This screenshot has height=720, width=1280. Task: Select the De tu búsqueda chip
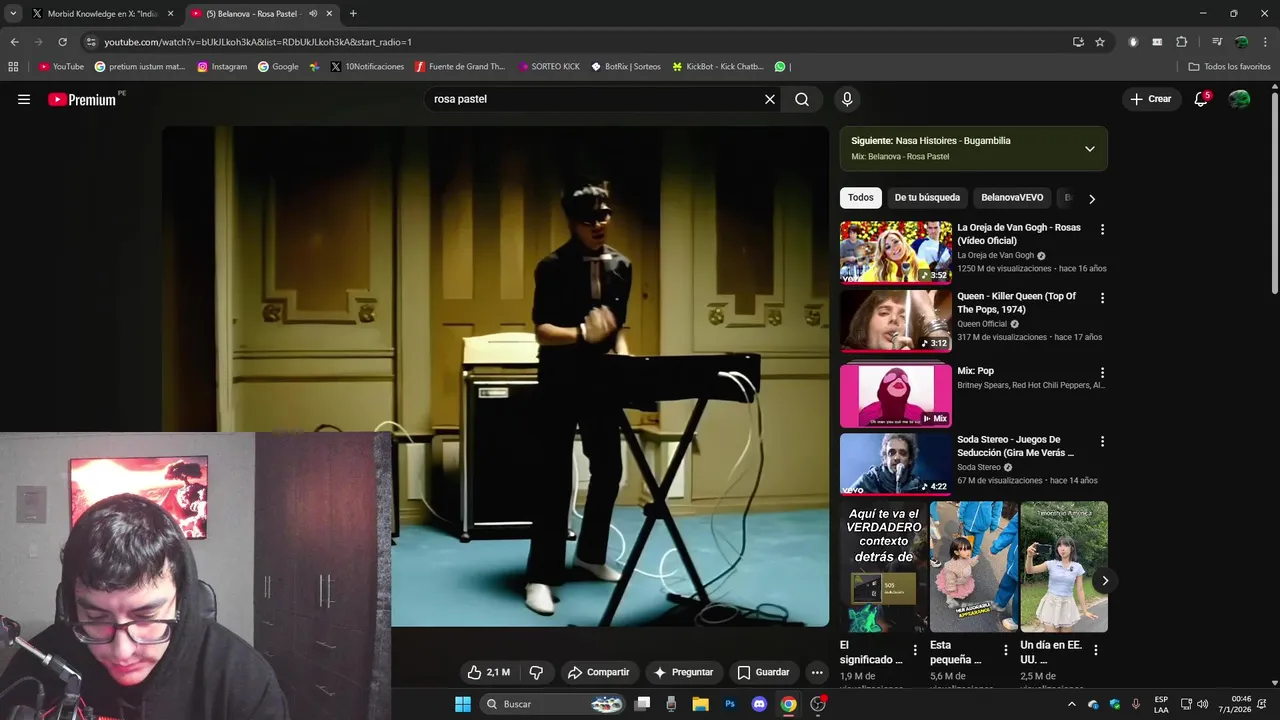click(927, 198)
